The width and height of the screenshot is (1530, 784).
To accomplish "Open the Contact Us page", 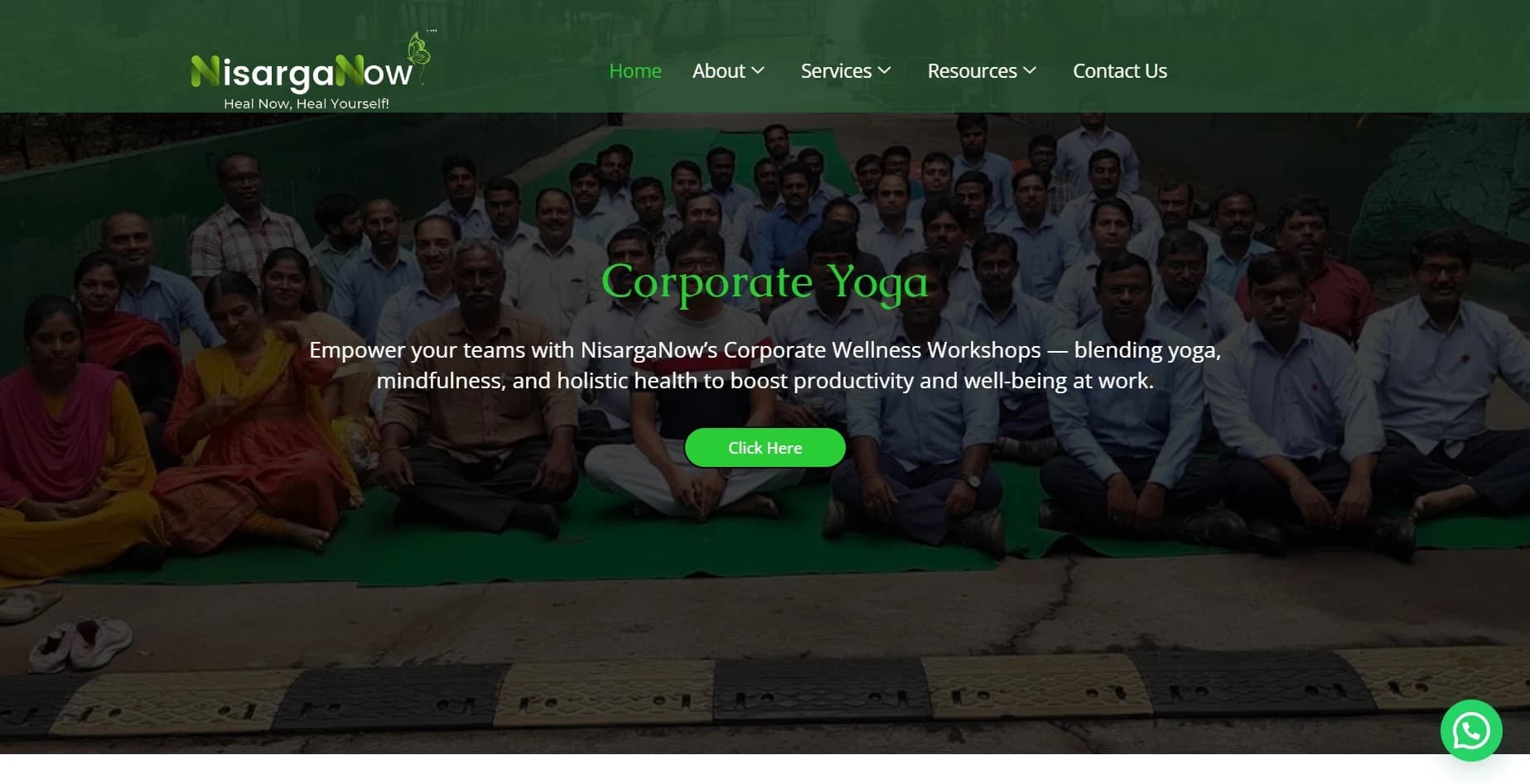I will pyautogui.click(x=1120, y=71).
